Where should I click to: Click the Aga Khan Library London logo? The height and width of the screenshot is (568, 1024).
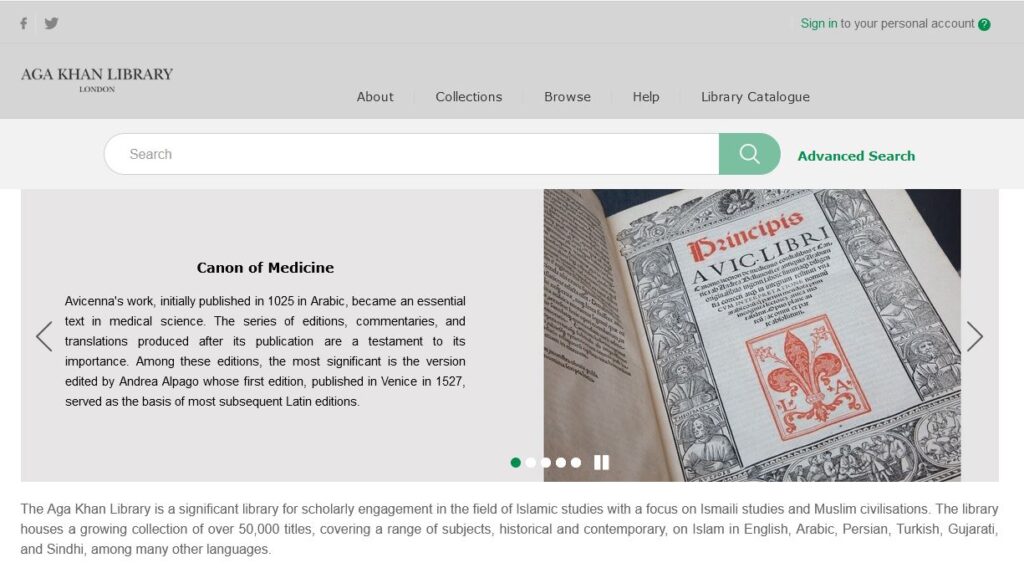click(97, 79)
